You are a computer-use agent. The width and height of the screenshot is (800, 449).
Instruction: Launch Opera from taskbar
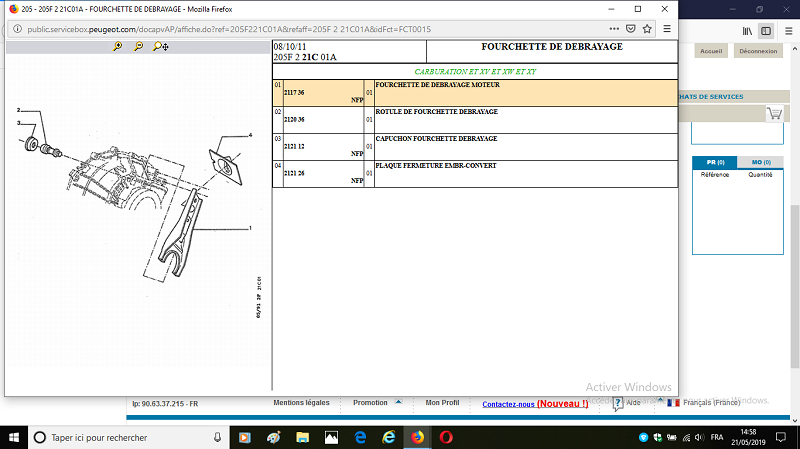pos(446,437)
